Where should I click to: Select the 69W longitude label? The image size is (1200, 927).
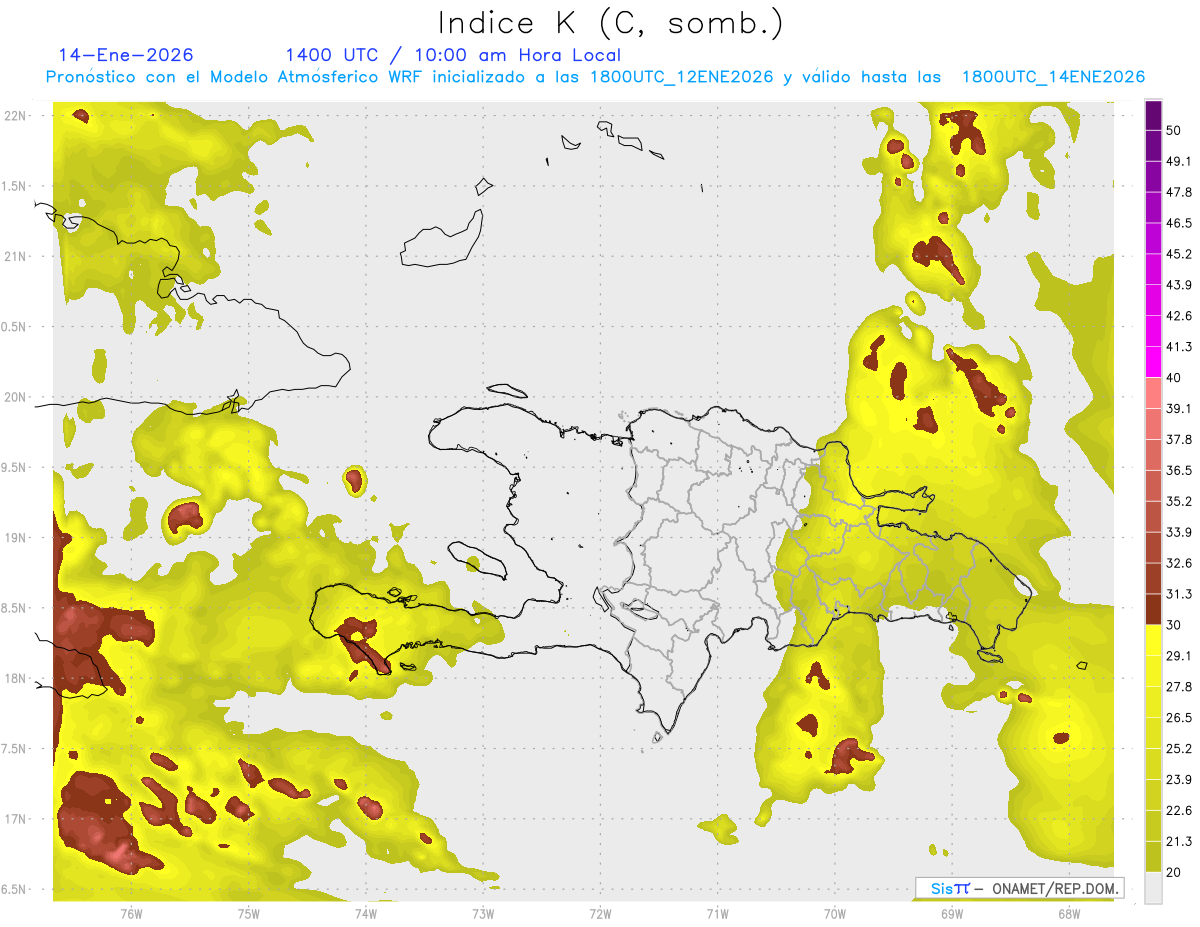point(952,913)
